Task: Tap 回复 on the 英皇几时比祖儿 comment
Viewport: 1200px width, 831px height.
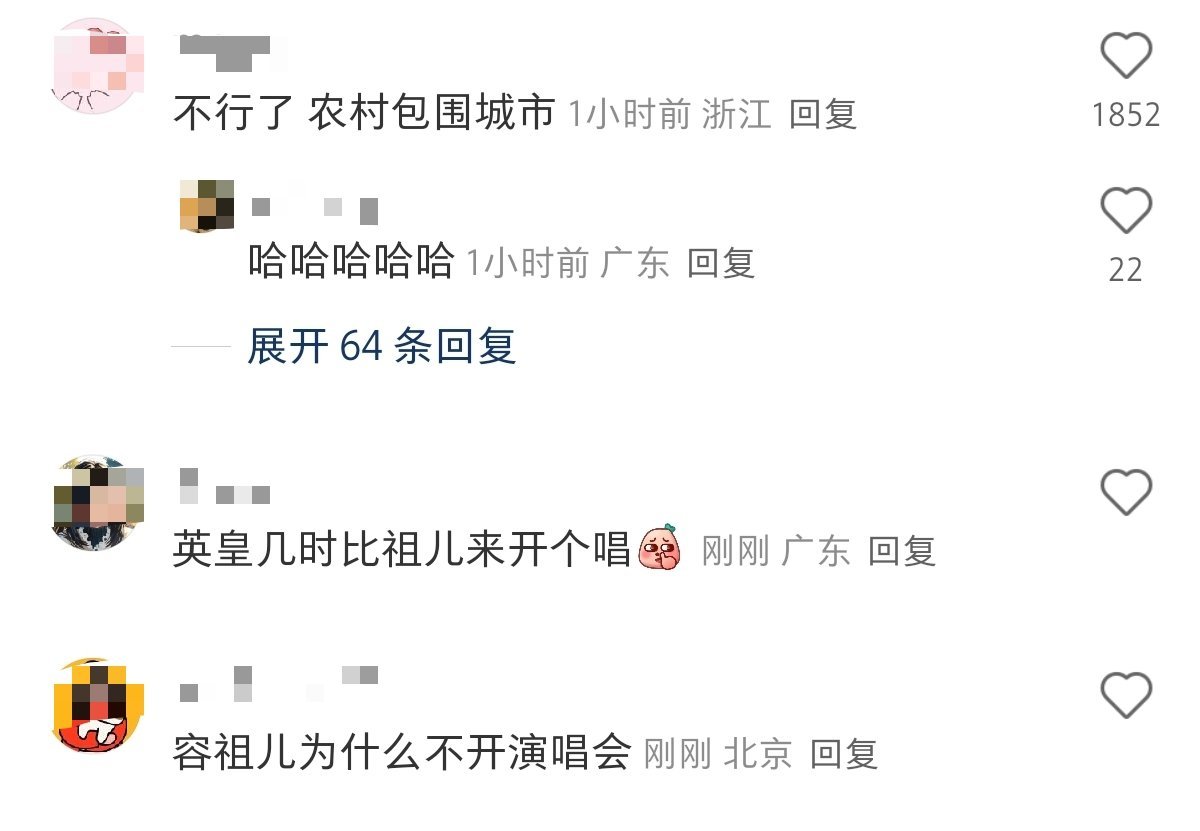Action: coord(902,551)
